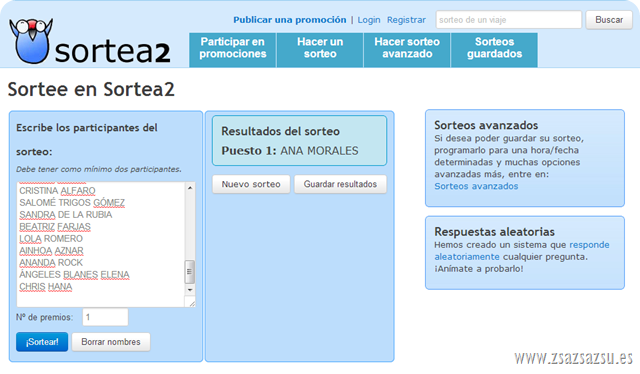Screen dimensions: 640x374
Task: Follow the Publicar una promoción link
Action: point(290,20)
